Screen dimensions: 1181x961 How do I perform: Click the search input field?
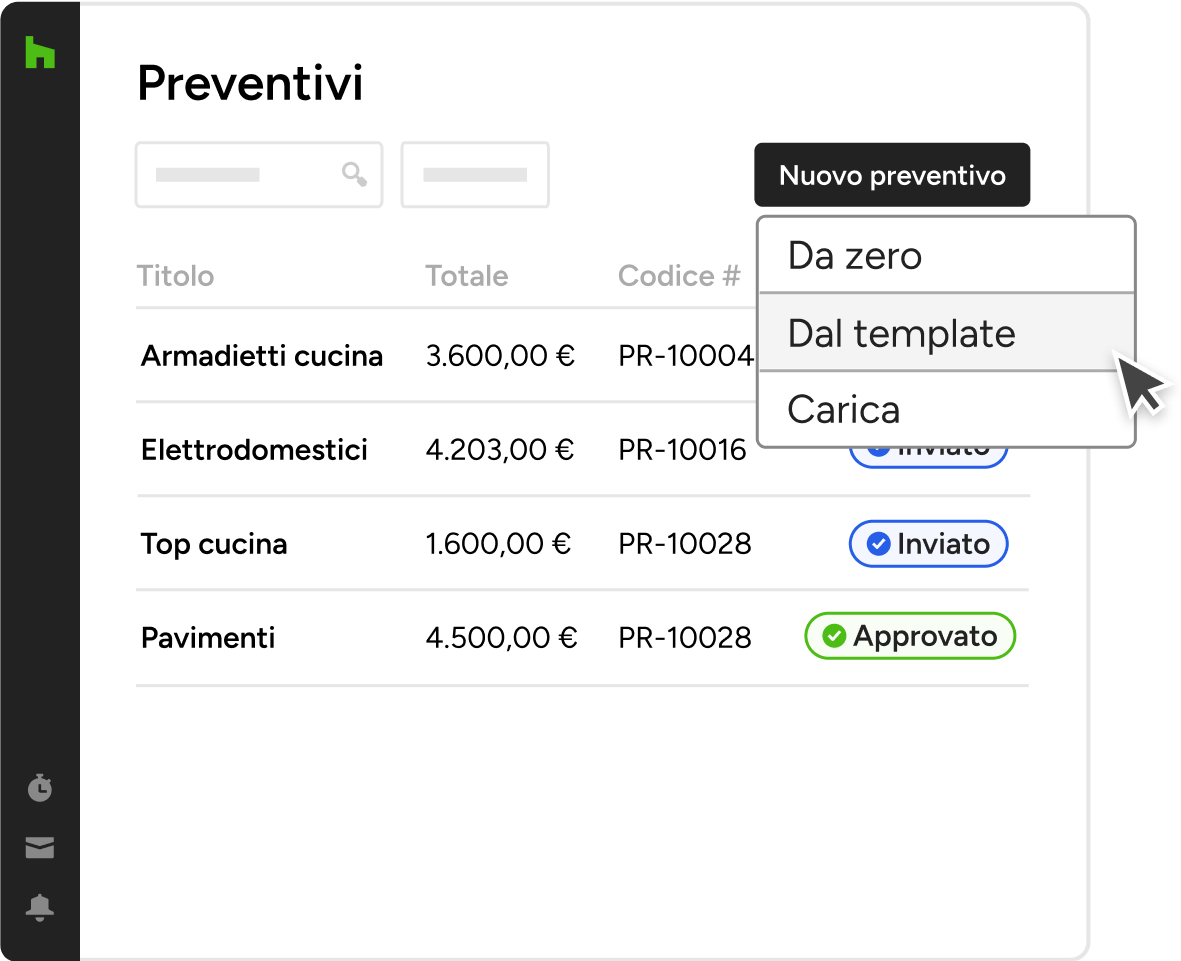click(259, 175)
